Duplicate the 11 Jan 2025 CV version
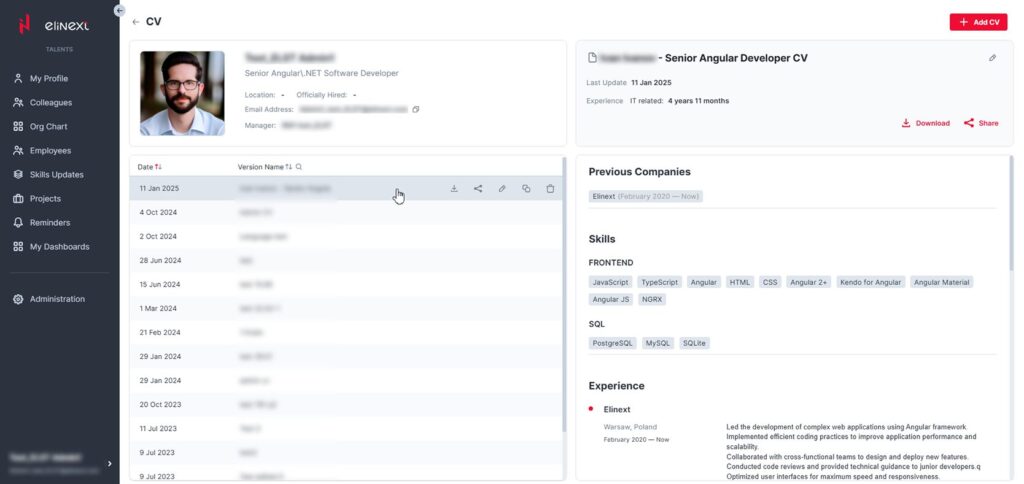Screen dimensions: 1024x484 (526, 189)
